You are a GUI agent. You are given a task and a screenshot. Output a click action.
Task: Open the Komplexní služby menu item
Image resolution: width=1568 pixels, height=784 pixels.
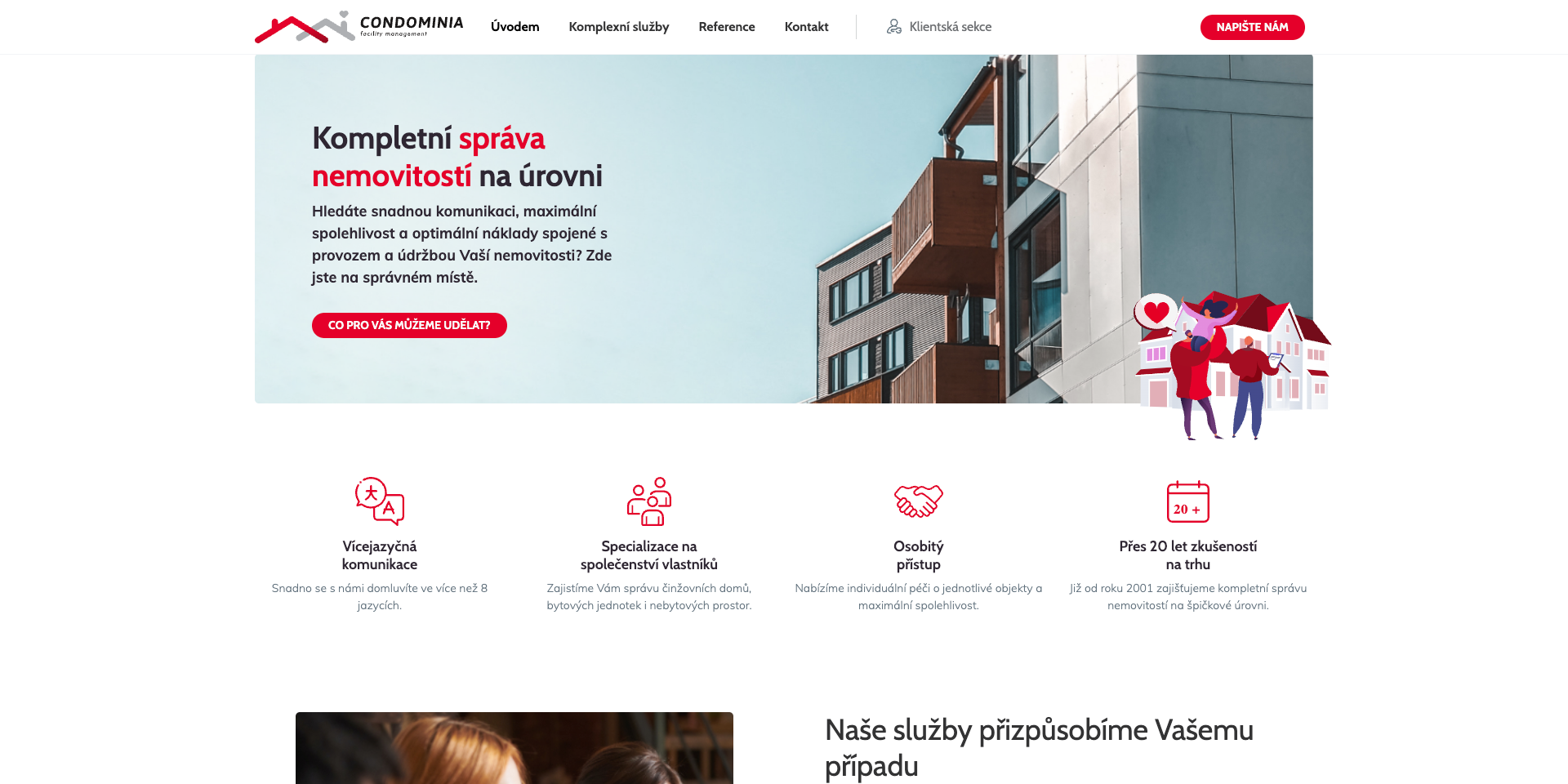pyautogui.click(x=619, y=27)
